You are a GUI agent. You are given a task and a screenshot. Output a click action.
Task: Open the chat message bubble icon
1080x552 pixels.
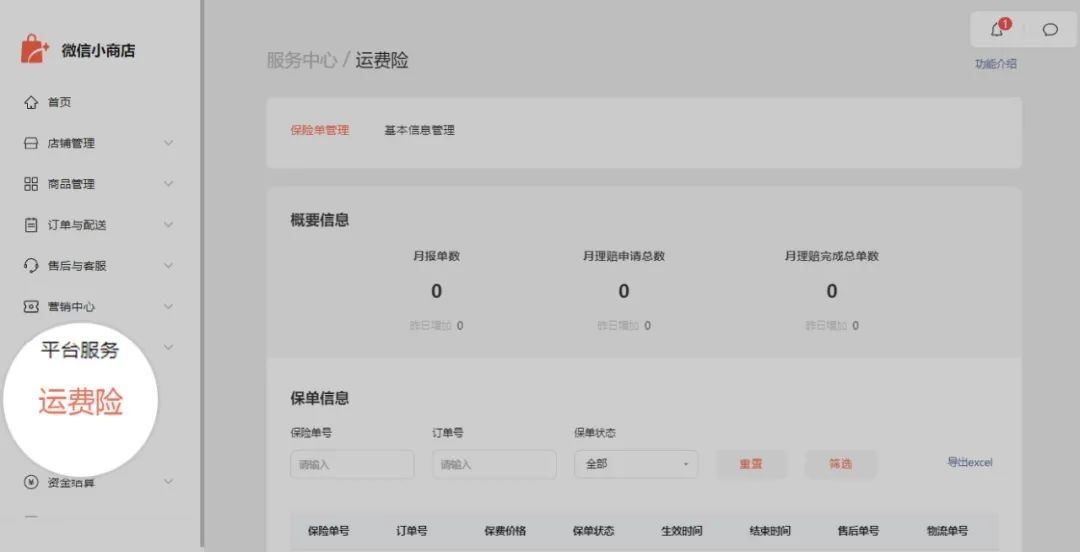point(1050,30)
